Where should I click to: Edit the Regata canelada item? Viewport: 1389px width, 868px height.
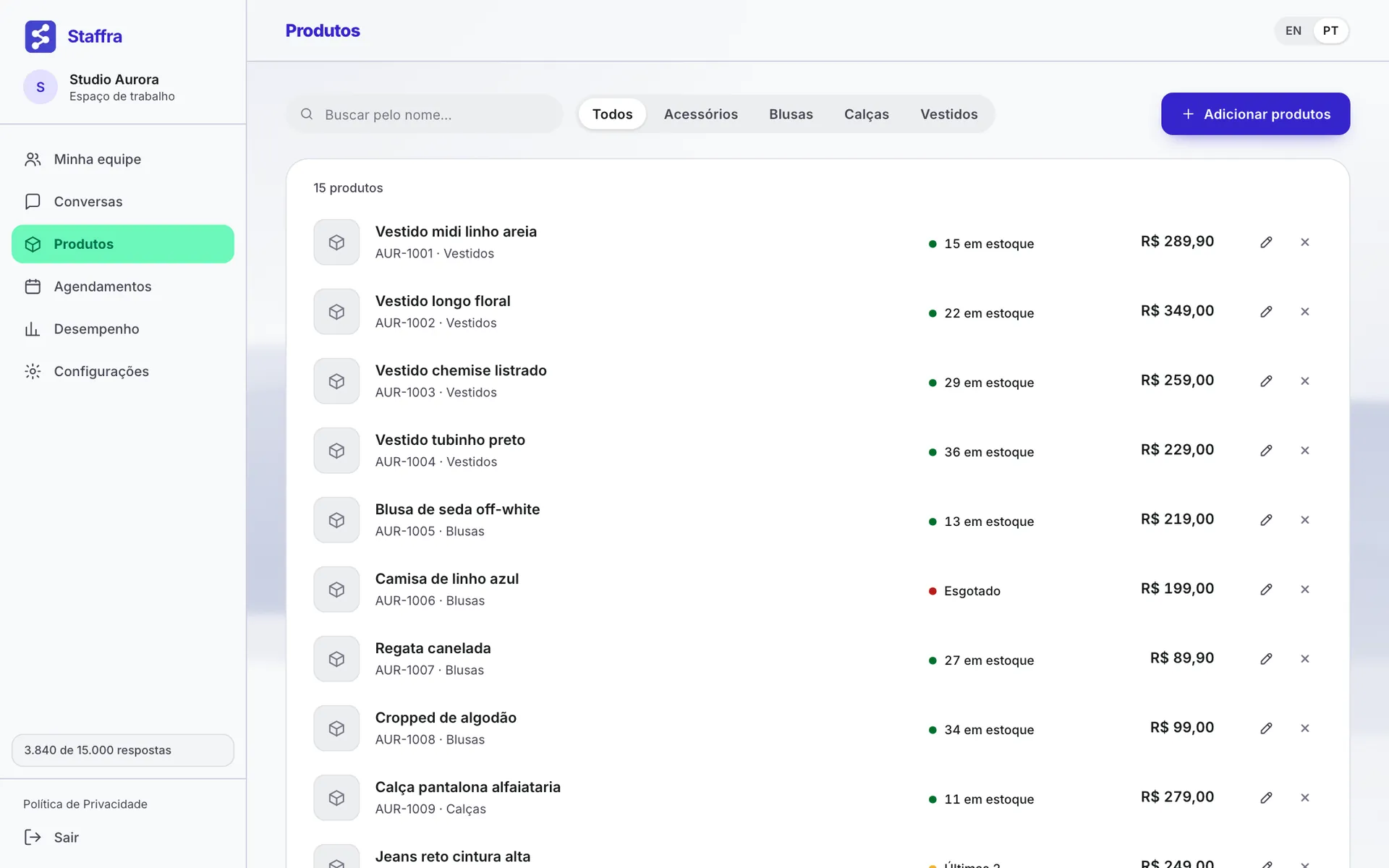(1266, 659)
